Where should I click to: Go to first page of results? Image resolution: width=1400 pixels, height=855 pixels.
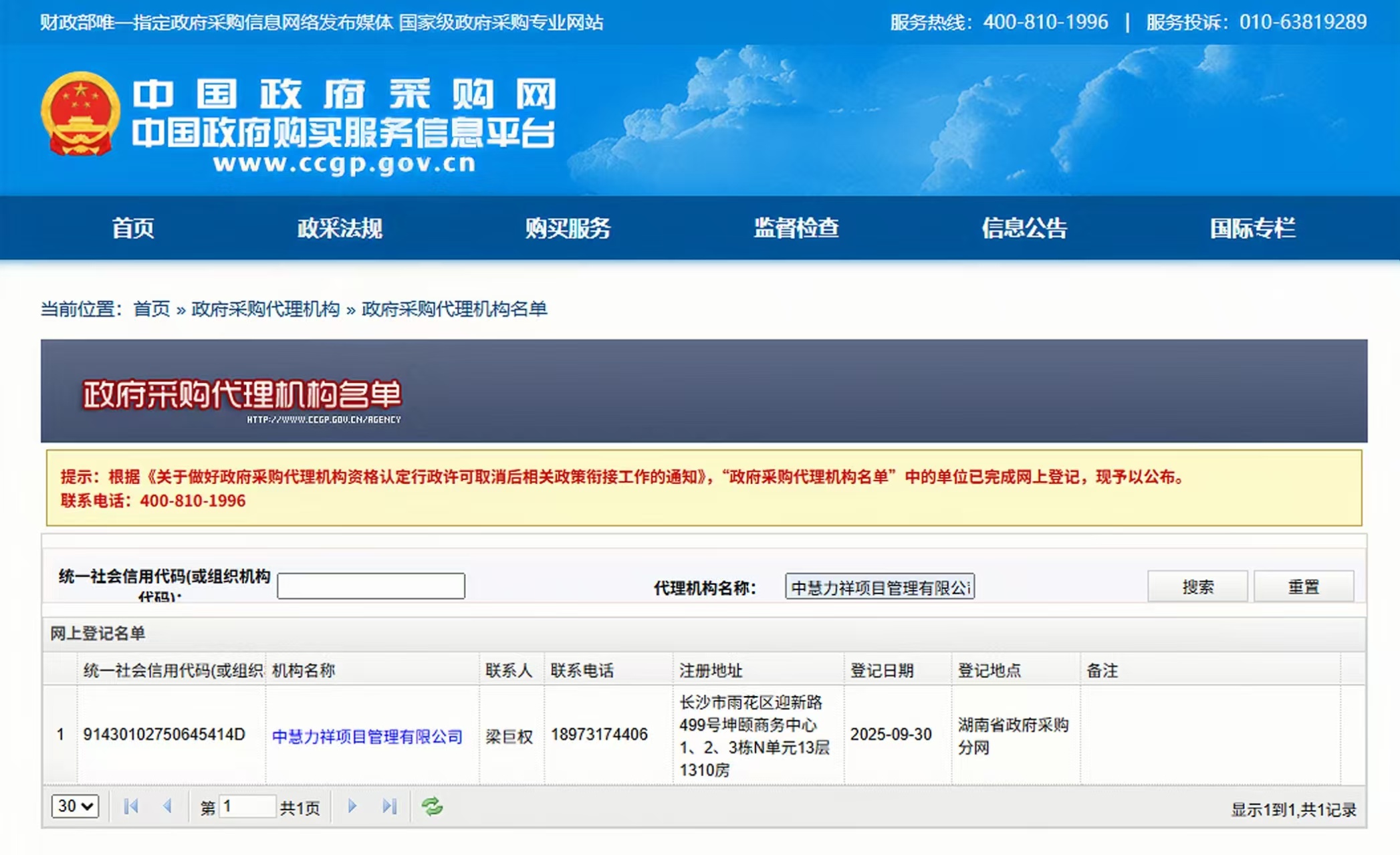pyautogui.click(x=131, y=806)
